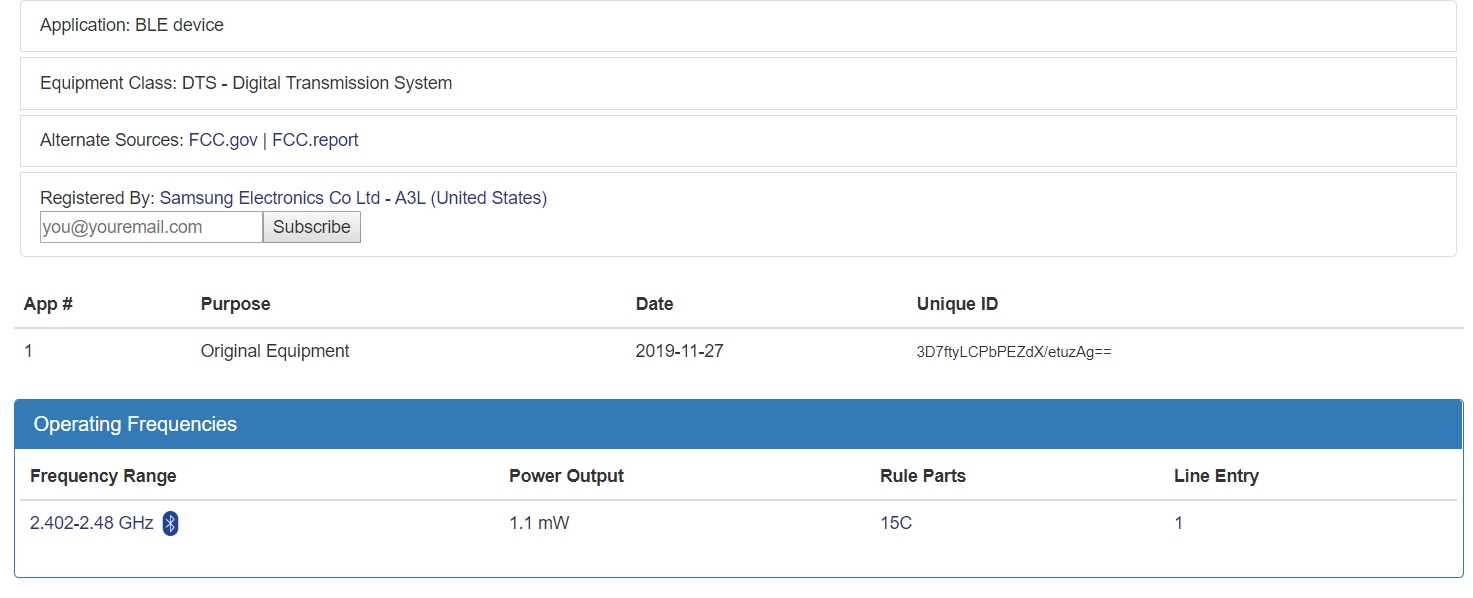
Task: Click the Equipment Class DTS row
Action: pos(246,83)
